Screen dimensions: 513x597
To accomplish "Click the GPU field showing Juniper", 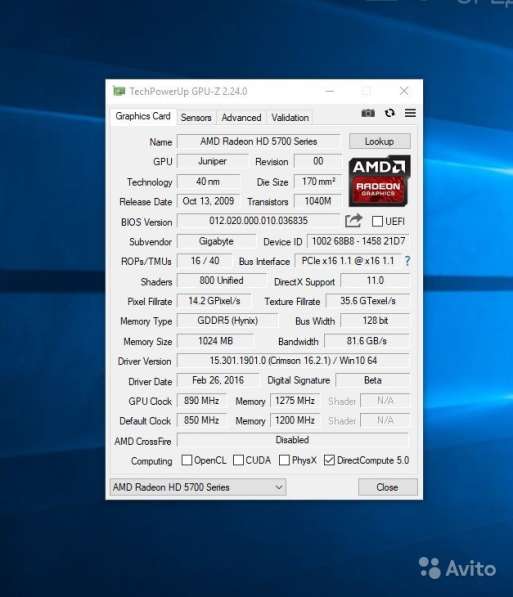I will click(213, 161).
